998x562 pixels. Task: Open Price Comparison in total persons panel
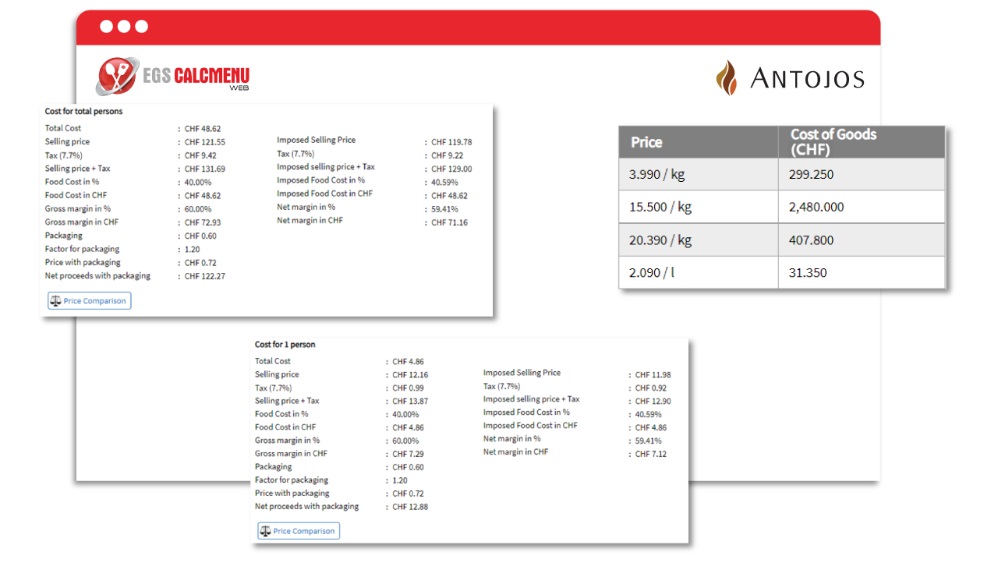[x=89, y=300]
